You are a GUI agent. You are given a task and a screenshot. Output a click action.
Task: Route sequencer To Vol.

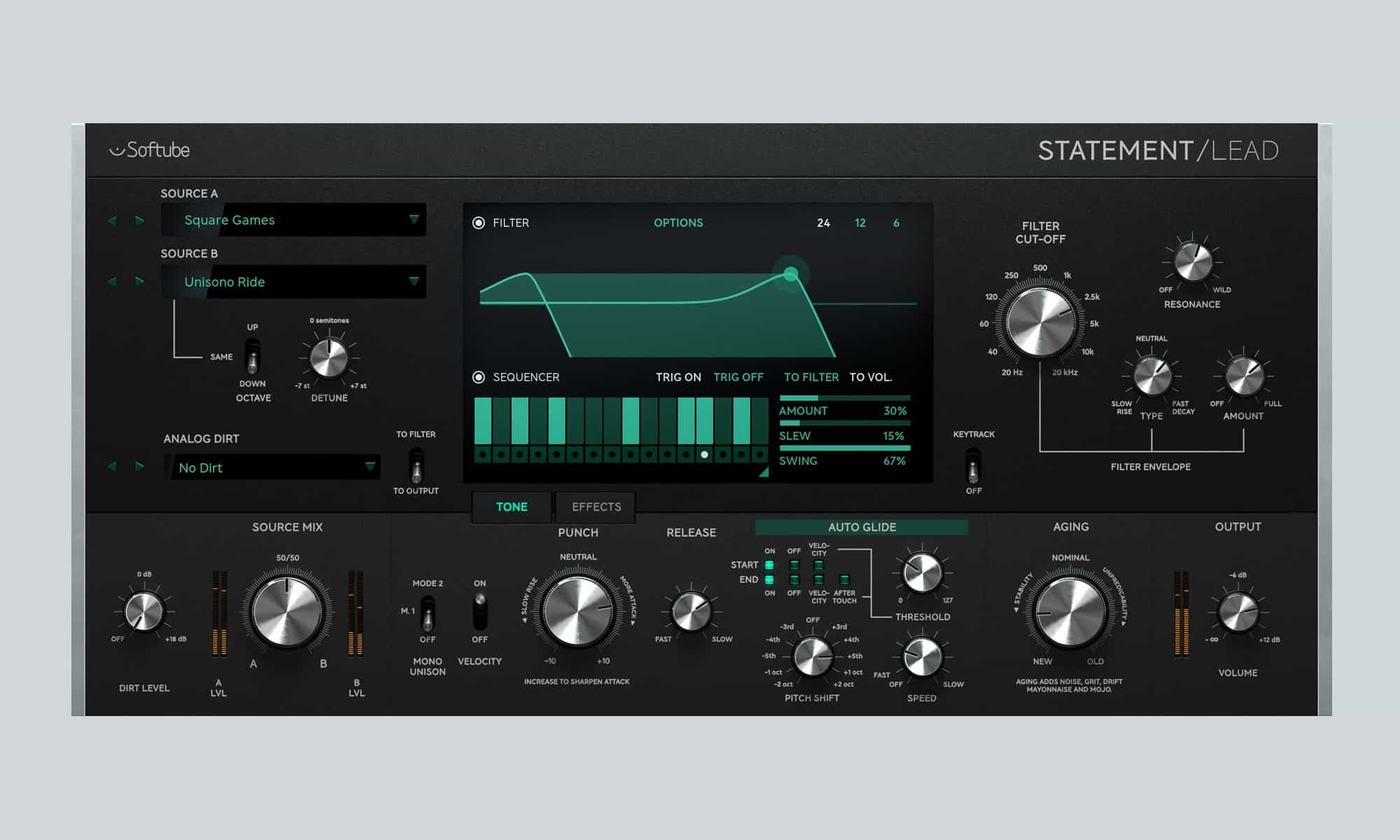[871, 377]
